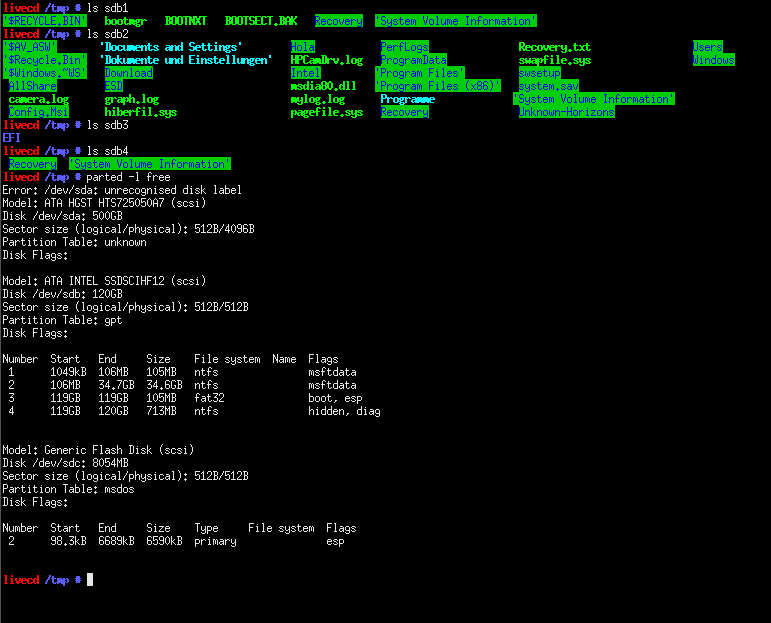This screenshot has height=623, width=771.
Task: Click the hiberfil.sys file name
Action: coord(141,112)
